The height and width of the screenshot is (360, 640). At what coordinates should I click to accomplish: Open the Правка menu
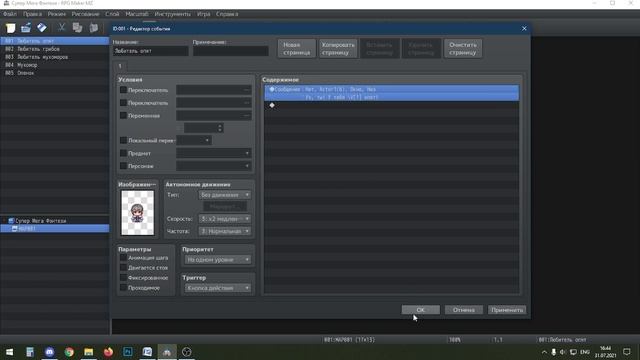pyautogui.click(x=32, y=14)
